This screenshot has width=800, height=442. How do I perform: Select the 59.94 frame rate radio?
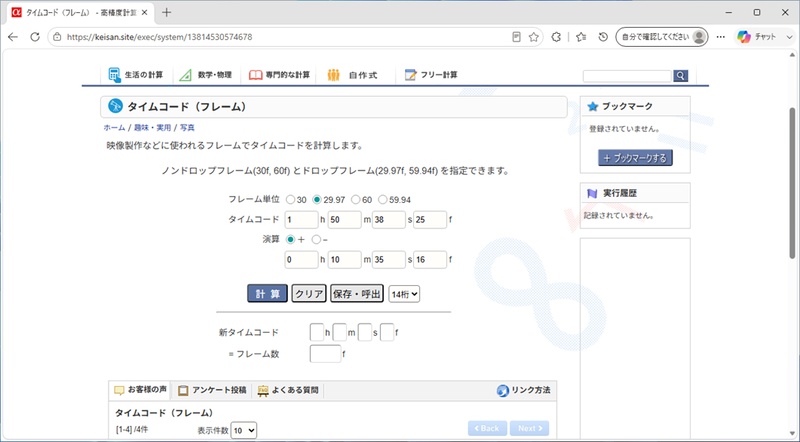[x=383, y=200]
